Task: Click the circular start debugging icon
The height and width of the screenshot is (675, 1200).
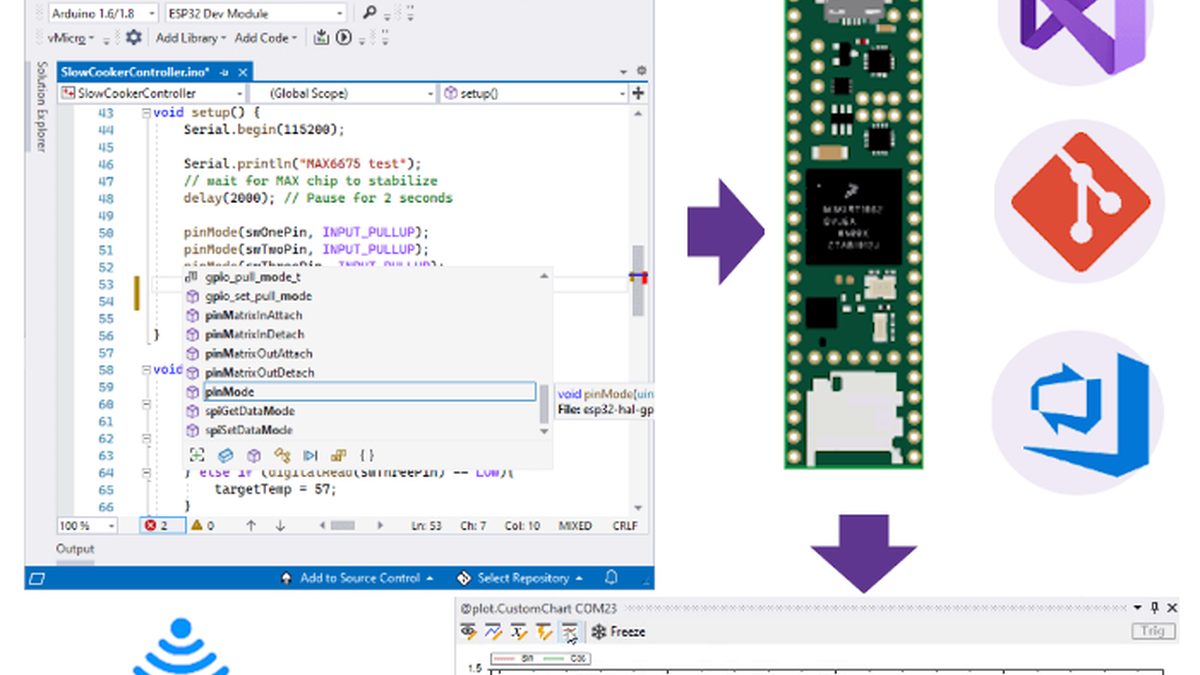Action: 344,38
